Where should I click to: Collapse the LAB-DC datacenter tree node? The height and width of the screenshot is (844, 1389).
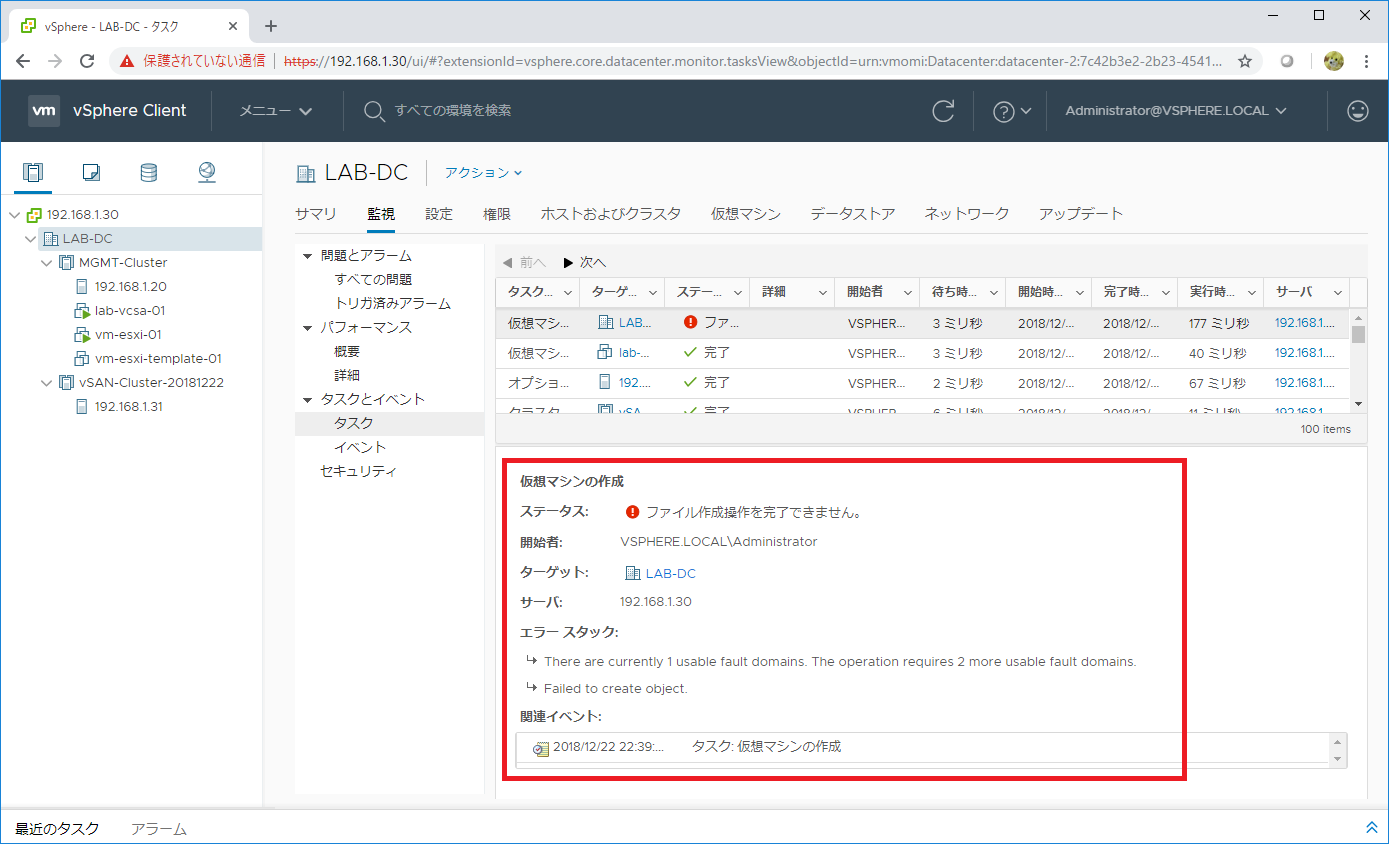click(30, 239)
